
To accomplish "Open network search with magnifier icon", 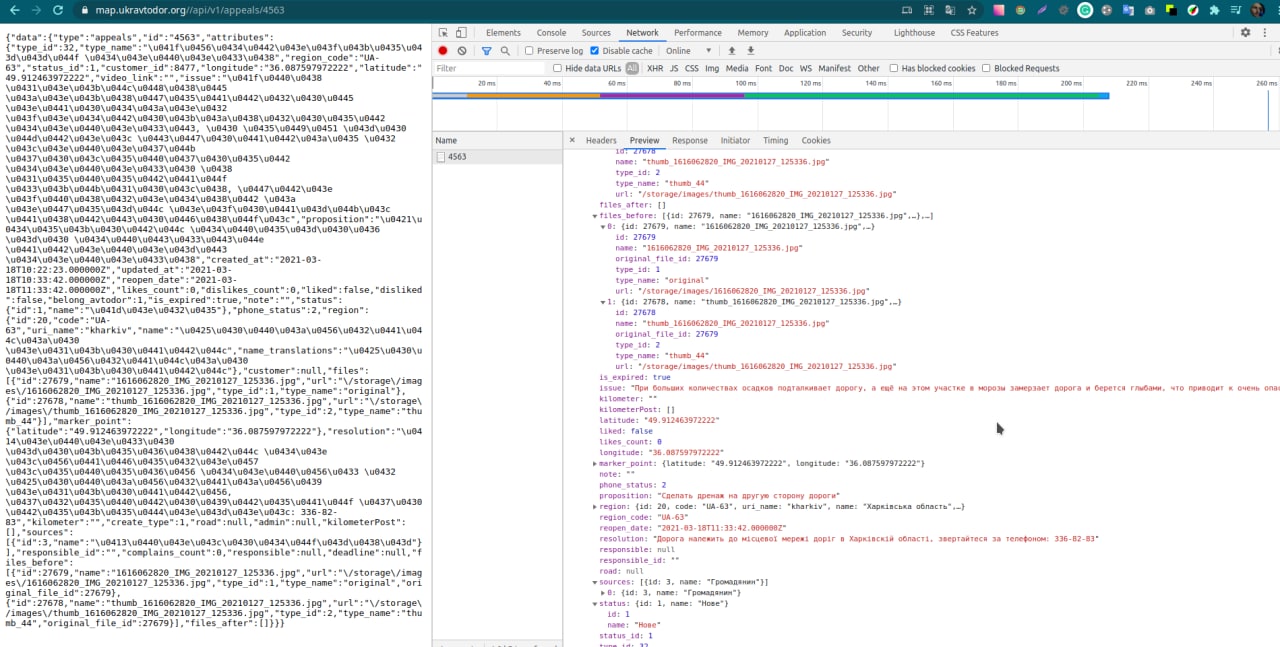I will [505, 51].
